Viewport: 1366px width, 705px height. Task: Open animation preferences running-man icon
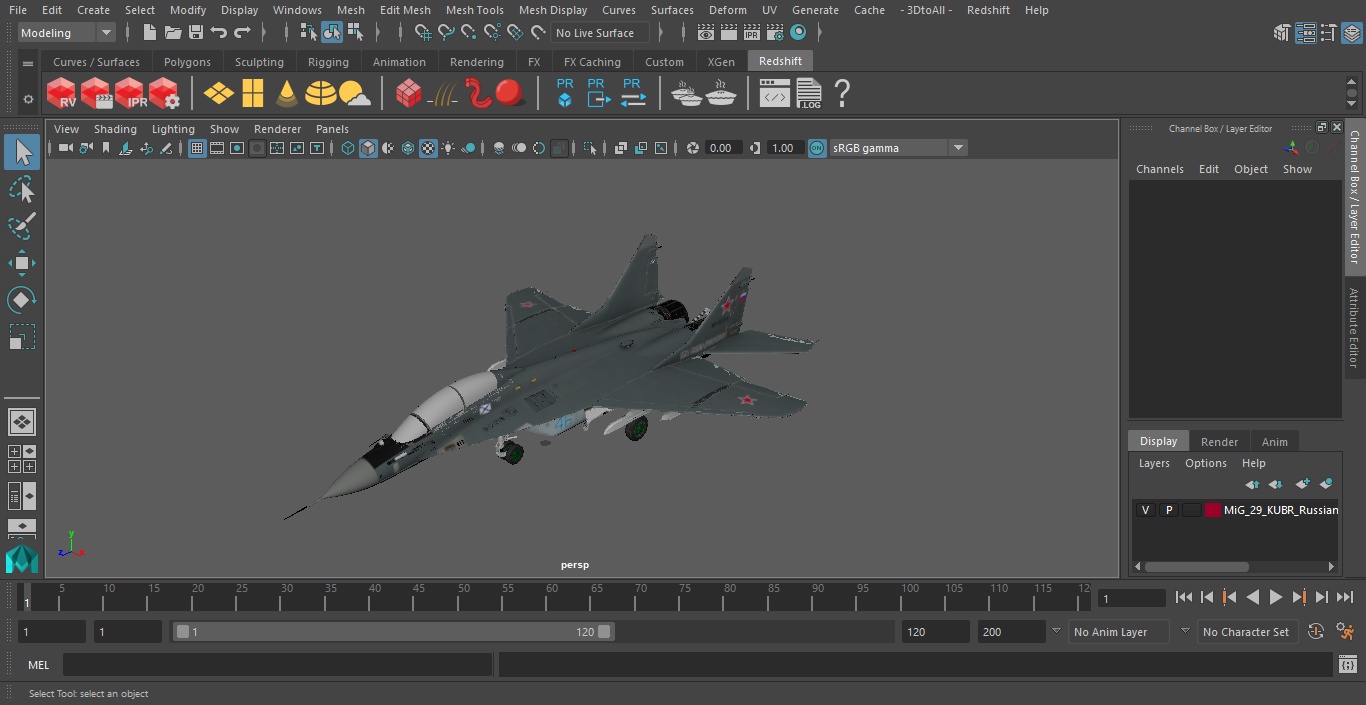pos(1346,632)
